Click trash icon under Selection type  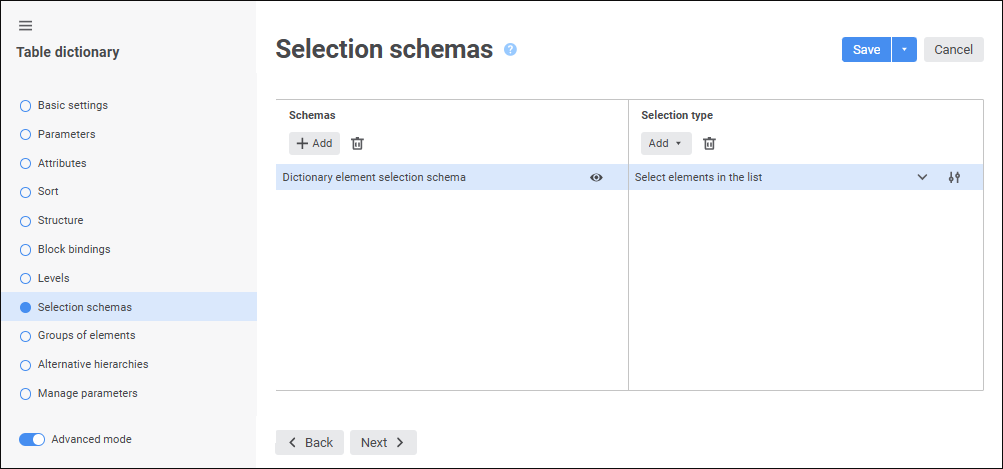(x=709, y=143)
